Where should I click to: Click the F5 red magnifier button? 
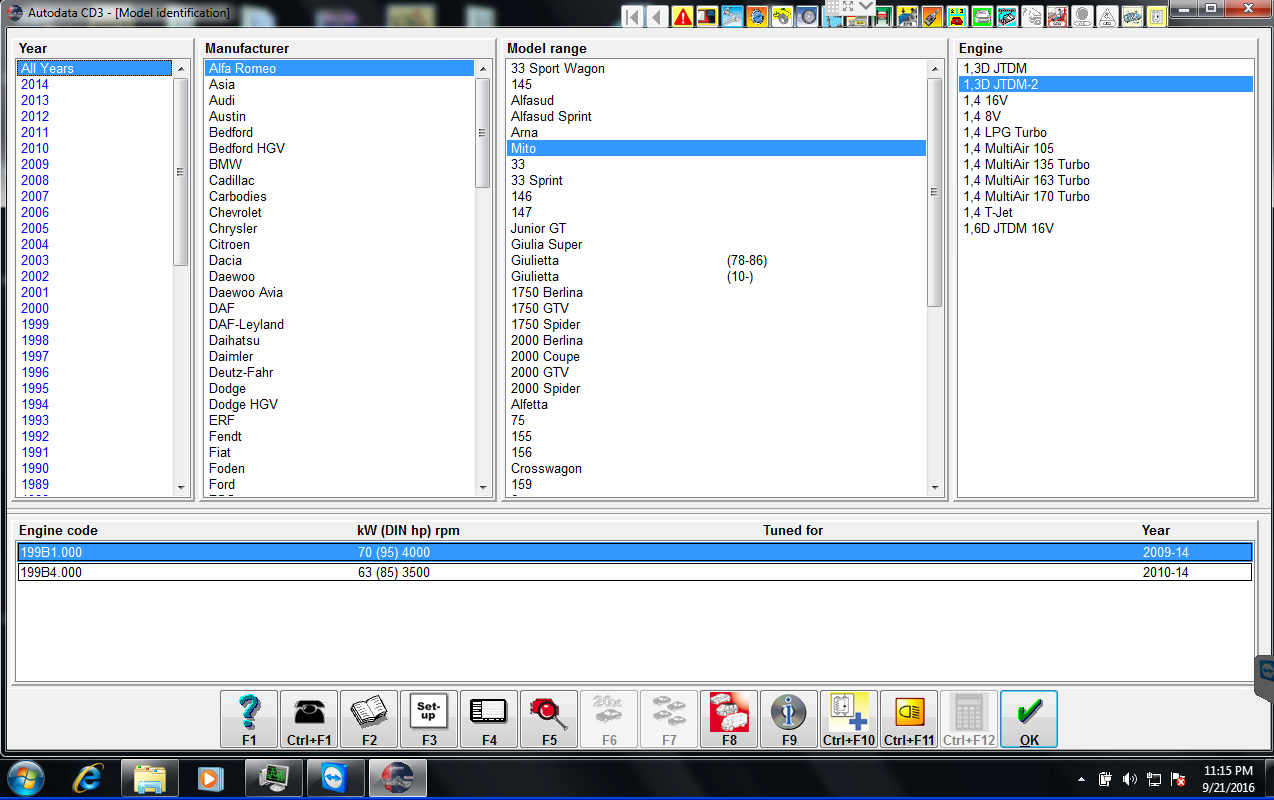[549, 719]
